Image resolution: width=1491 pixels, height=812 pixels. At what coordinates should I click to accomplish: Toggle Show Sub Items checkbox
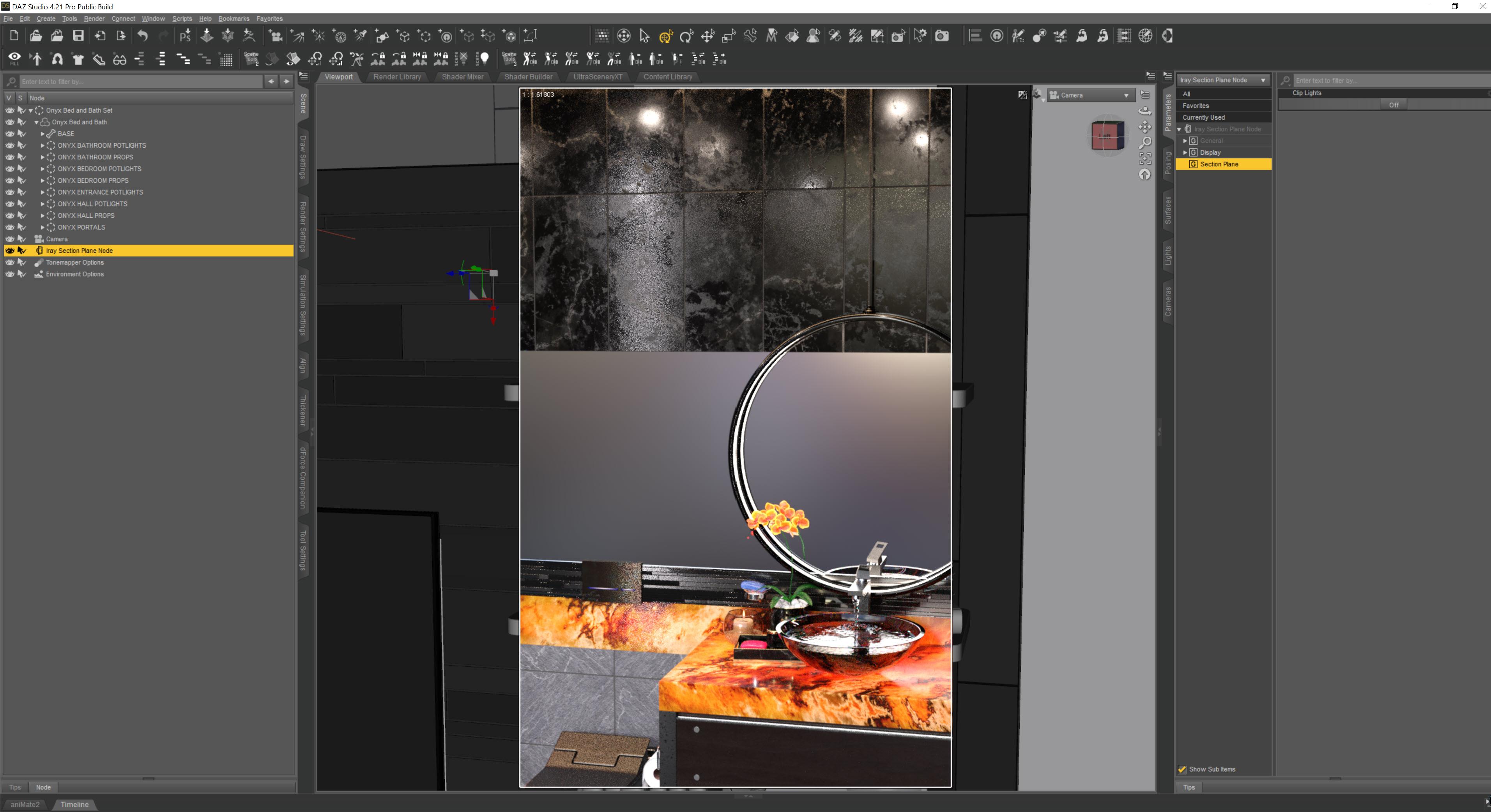coord(1182,769)
